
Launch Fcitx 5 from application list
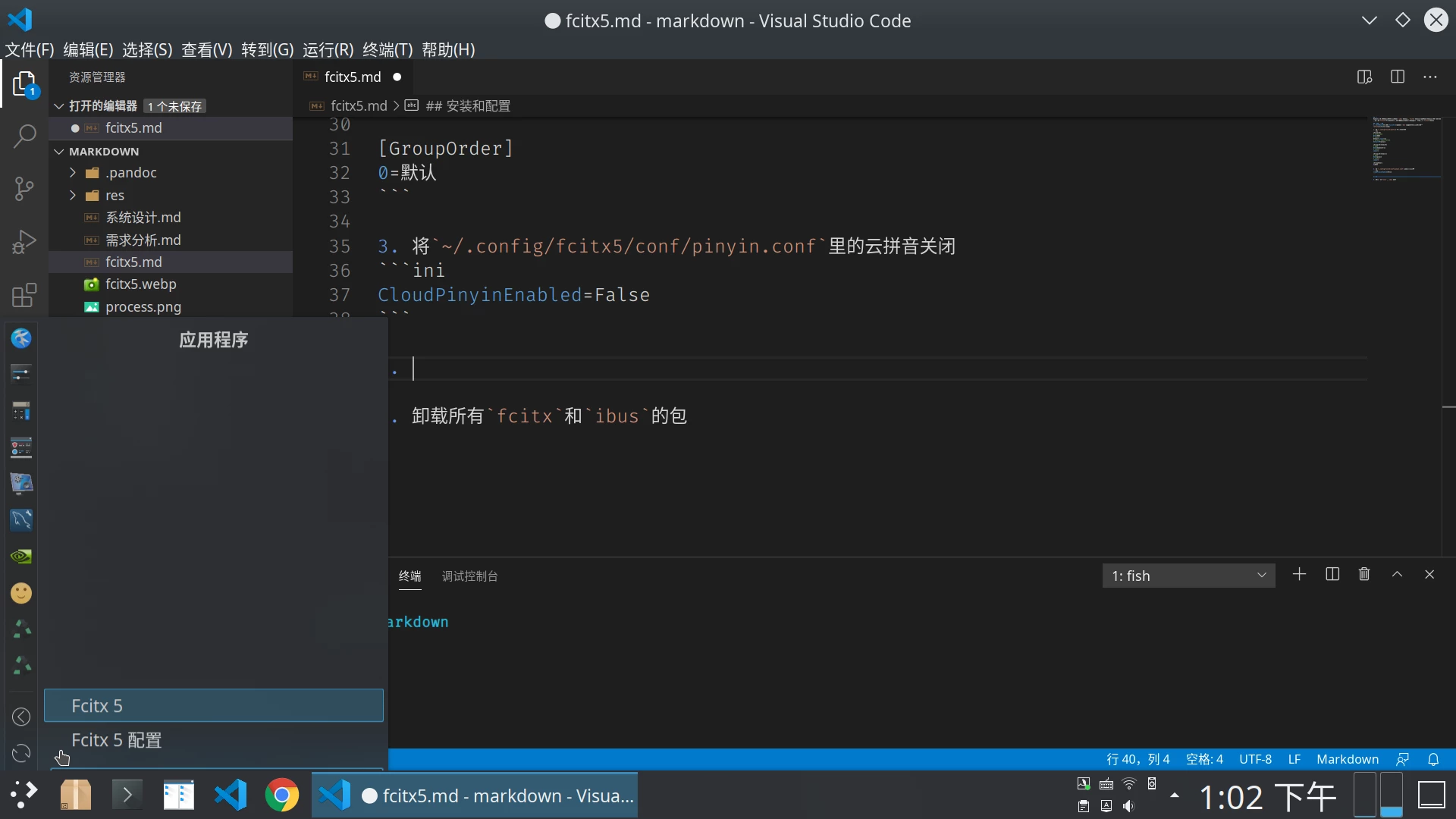coord(213,705)
